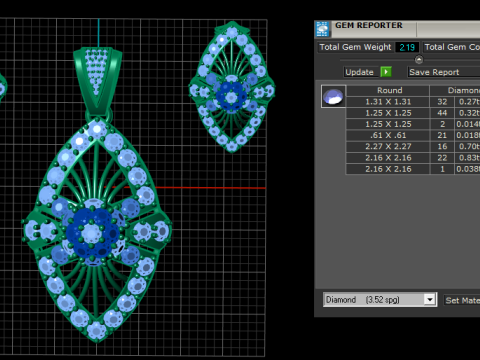This screenshot has height=360, width=480.
Task: Click the Update button label
Action: [359, 72]
